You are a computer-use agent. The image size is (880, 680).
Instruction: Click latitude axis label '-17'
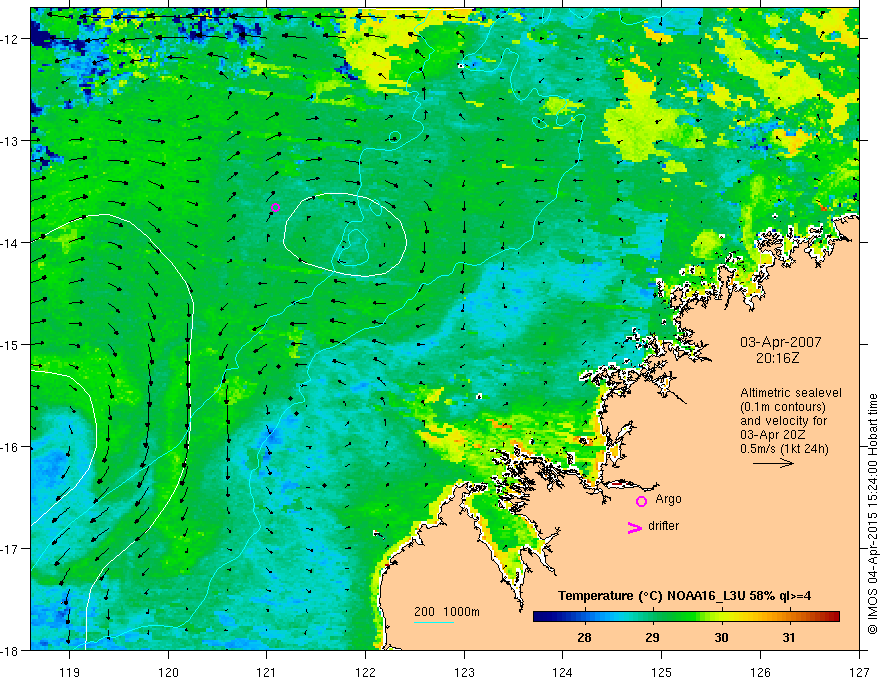(x=11, y=549)
